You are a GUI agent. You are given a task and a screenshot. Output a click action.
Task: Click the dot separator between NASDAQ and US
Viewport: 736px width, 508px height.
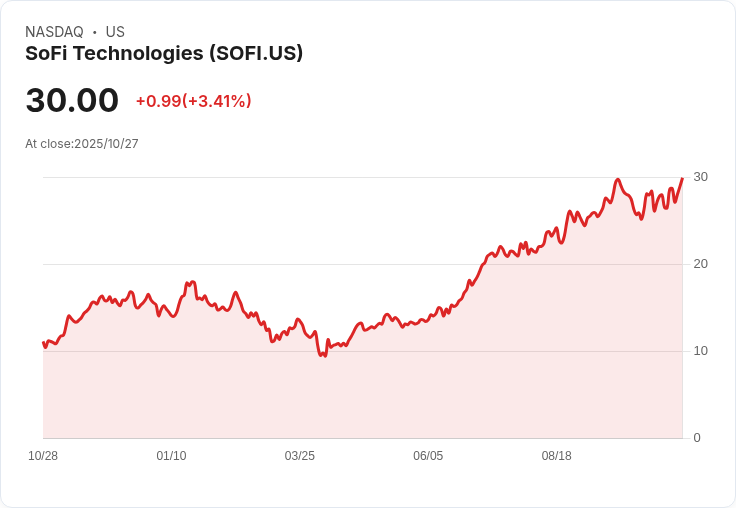94,32
